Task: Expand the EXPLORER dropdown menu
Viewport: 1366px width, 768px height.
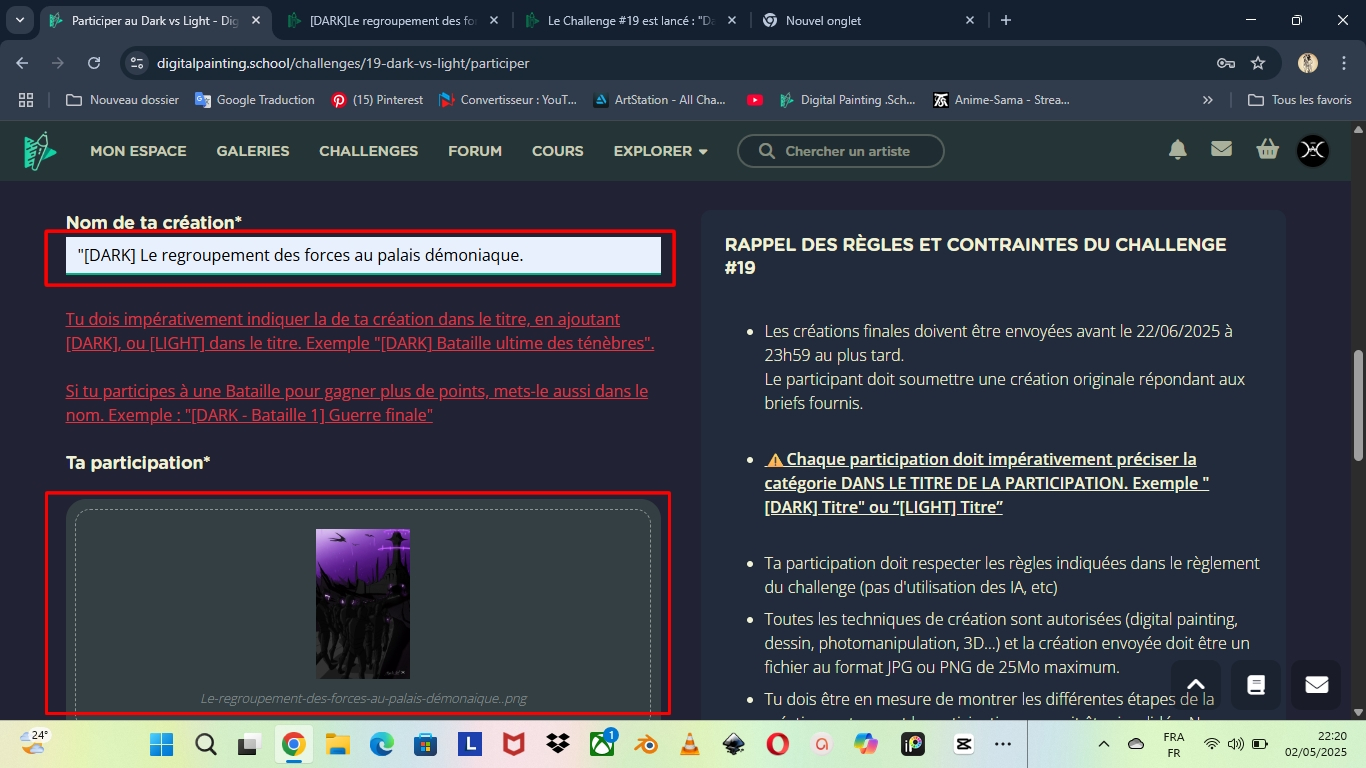Action: point(660,151)
